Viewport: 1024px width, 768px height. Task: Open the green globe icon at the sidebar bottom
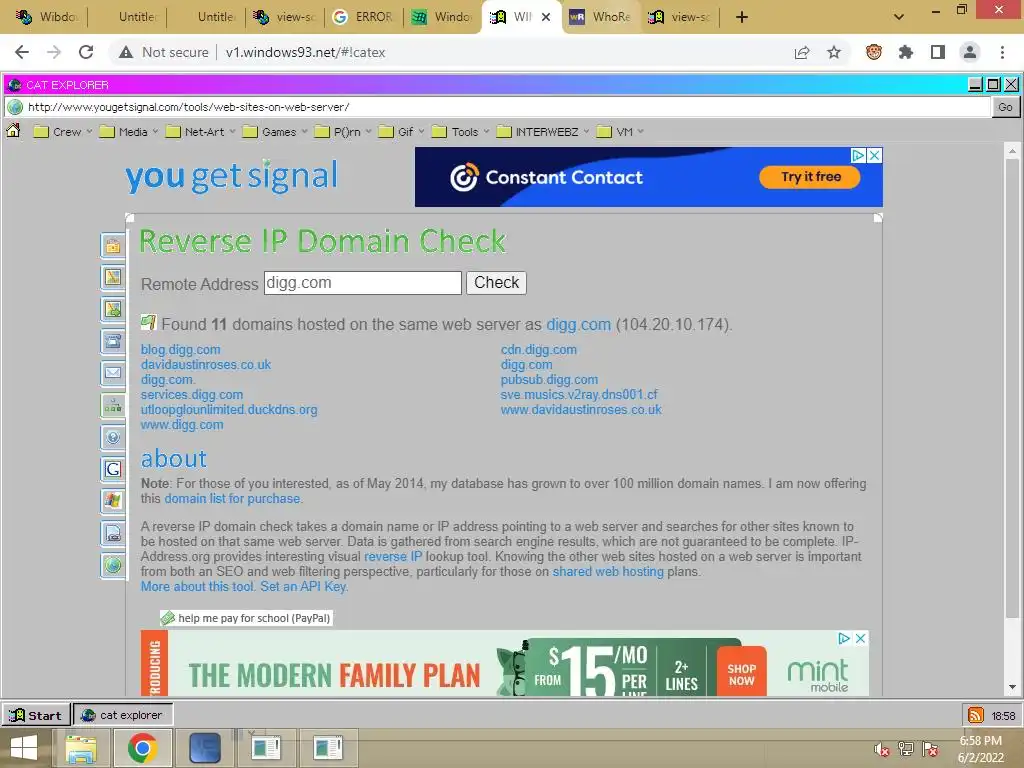click(x=113, y=565)
